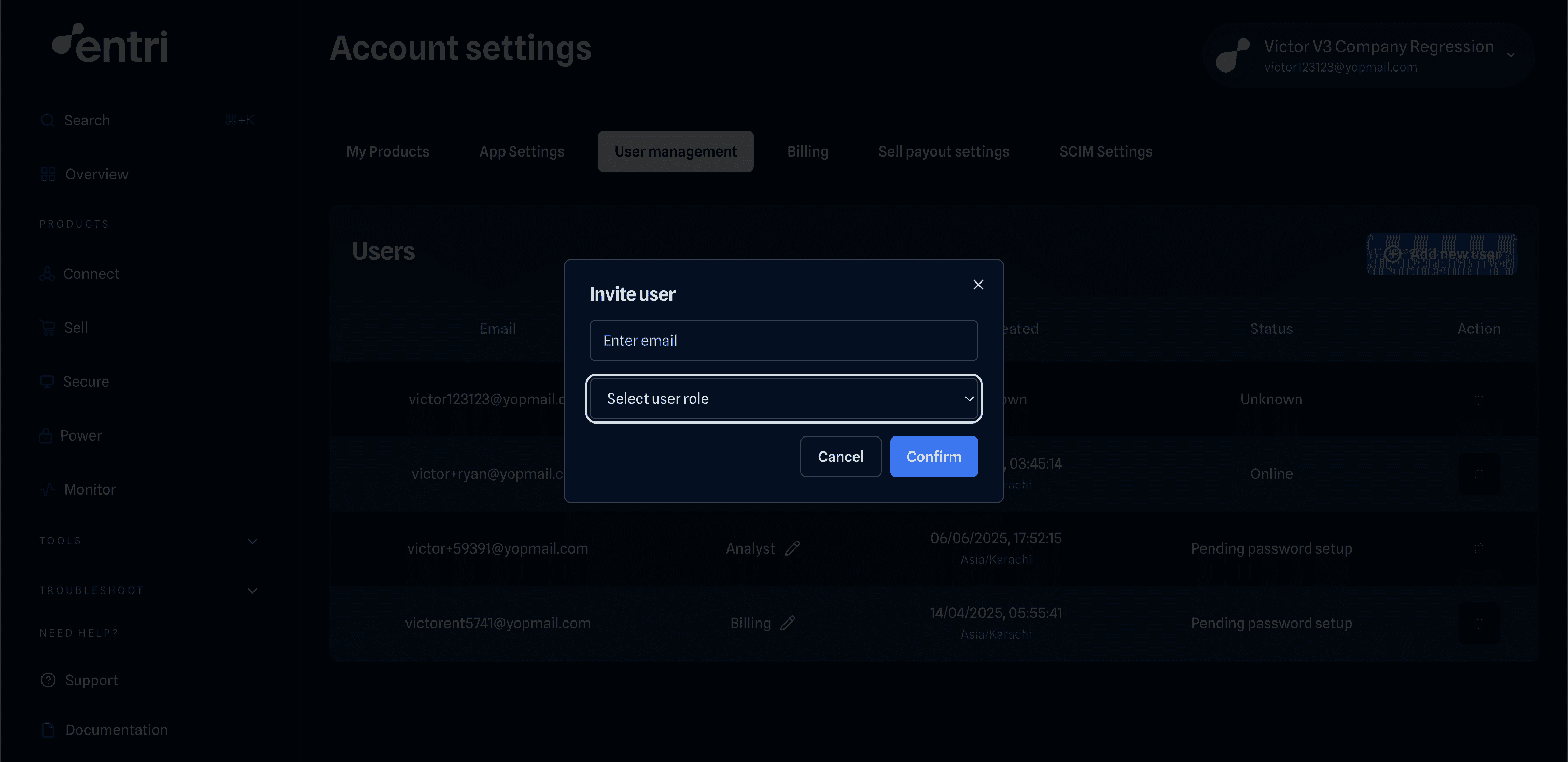1568x762 pixels.
Task: Edit the Analyst role with pencil icon
Action: pos(792,548)
